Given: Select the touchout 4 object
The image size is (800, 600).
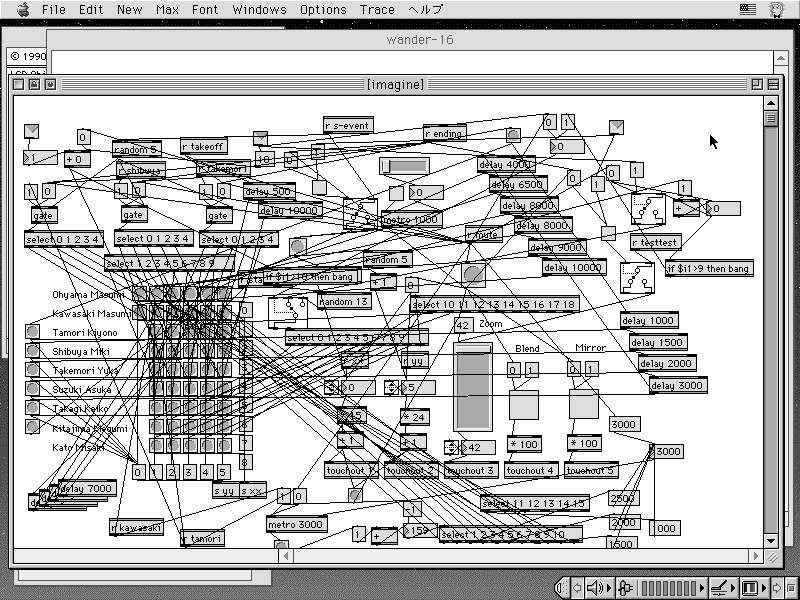Looking at the screenshot, I should pos(532,470).
